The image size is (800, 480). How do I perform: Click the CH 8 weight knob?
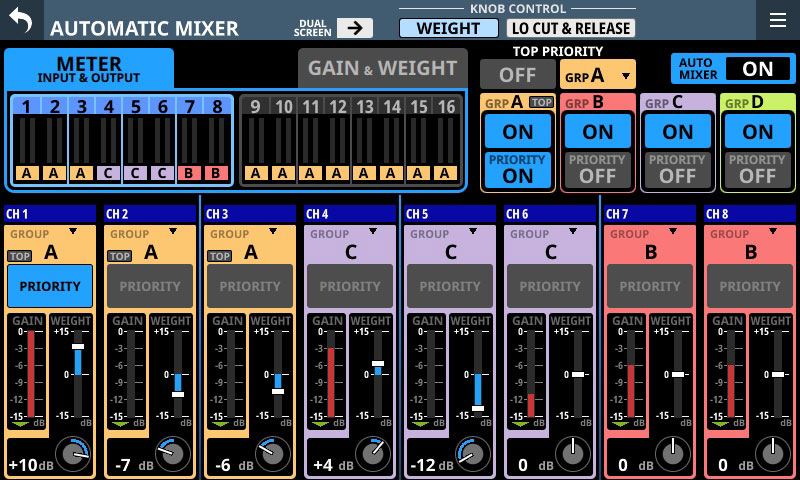tap(772, 455)
